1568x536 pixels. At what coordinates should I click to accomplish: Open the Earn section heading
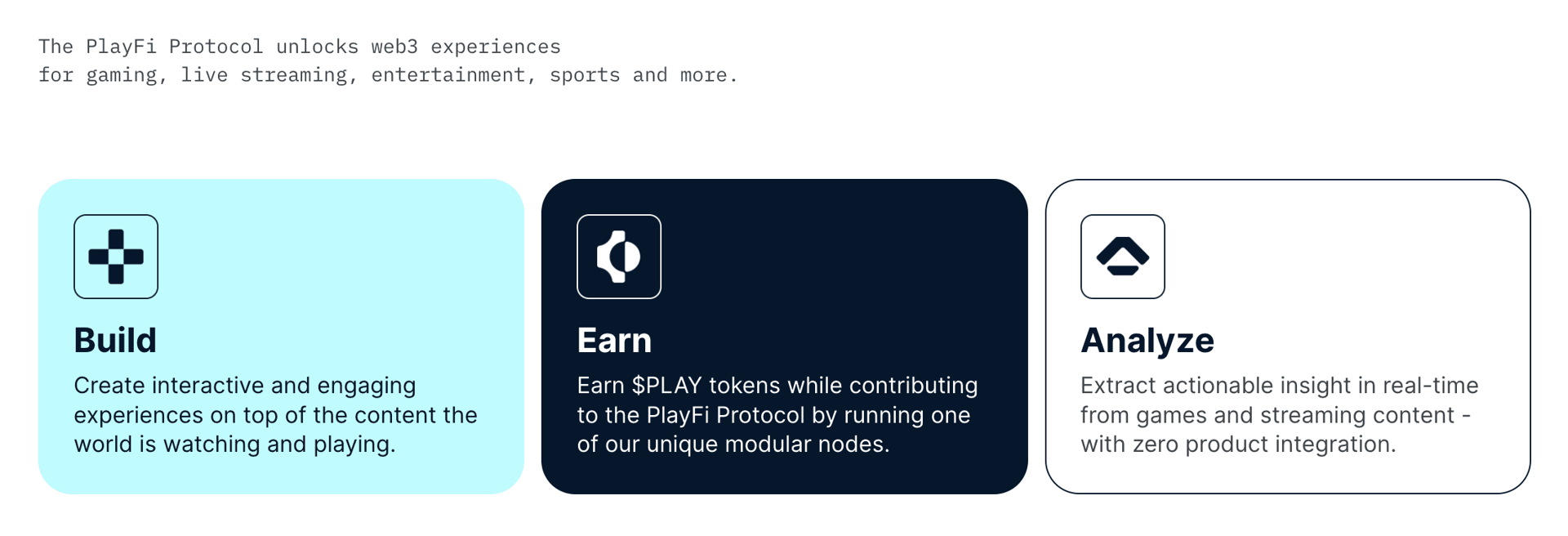pyautogui.click(x=614, y=340)
